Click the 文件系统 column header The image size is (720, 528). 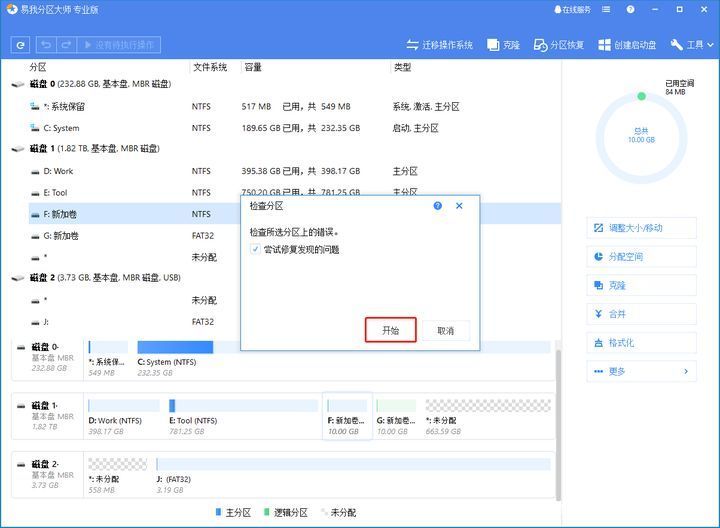tap(210, 67)
